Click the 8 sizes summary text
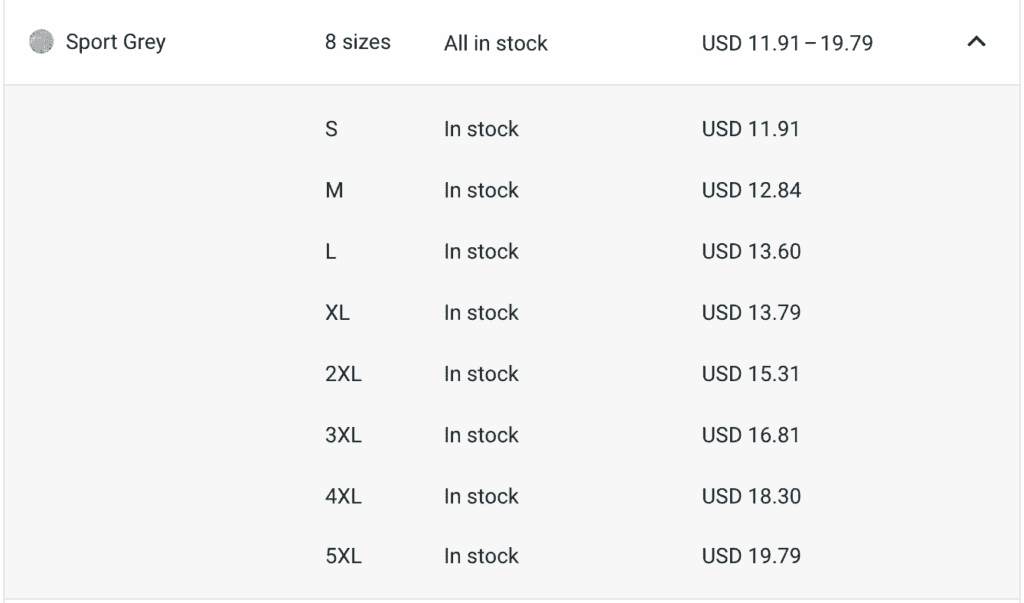 tap(358, 42)
